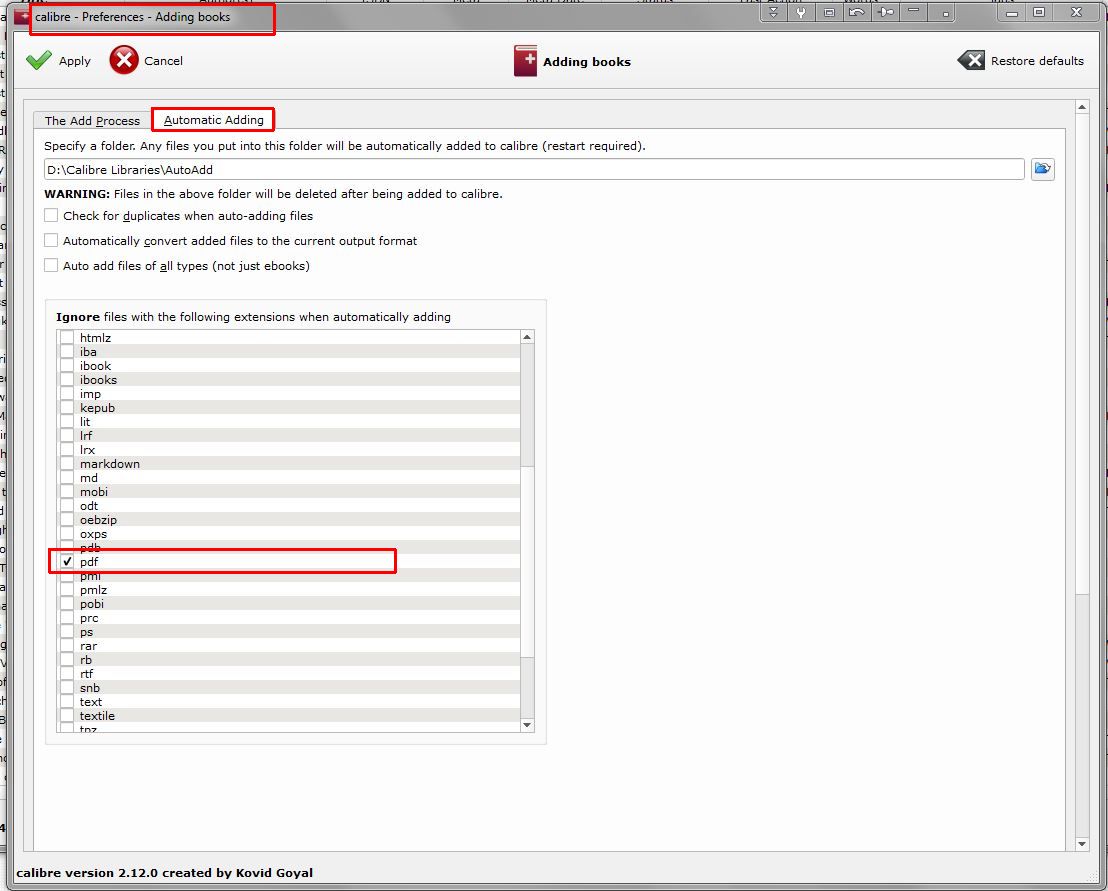Click the wrench icon in the title bar
The width and height of the screenshot is (1108, 891).
coord(801,12)
